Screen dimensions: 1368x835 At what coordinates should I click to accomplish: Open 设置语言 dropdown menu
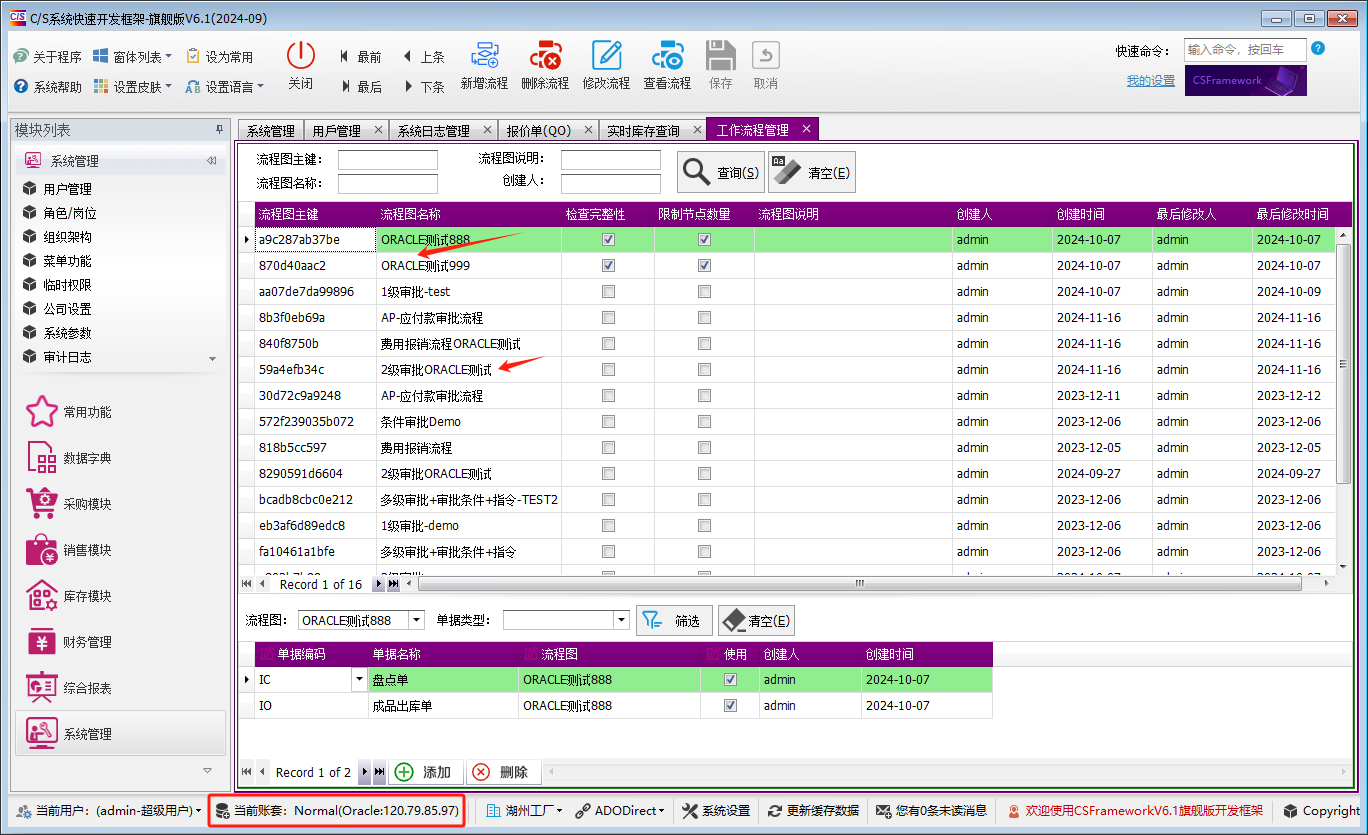click(x=225, y=87)
